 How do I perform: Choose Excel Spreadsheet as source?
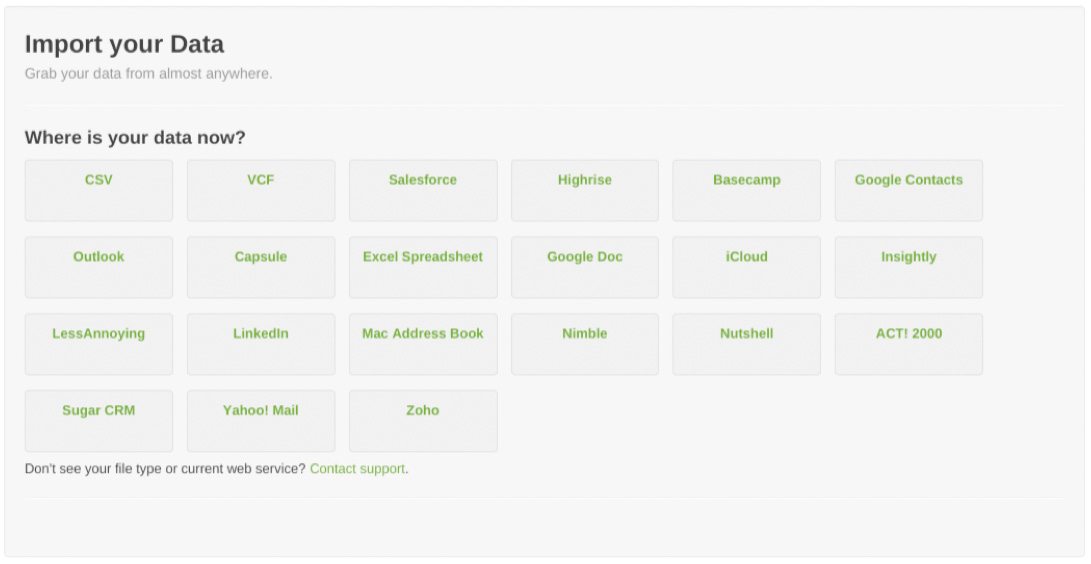(x=423, y=268)
